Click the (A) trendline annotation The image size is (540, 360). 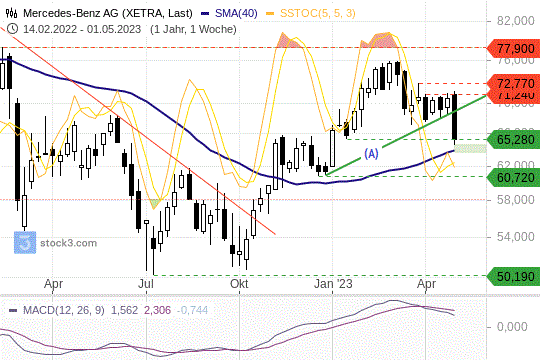(x=371, y=154)
